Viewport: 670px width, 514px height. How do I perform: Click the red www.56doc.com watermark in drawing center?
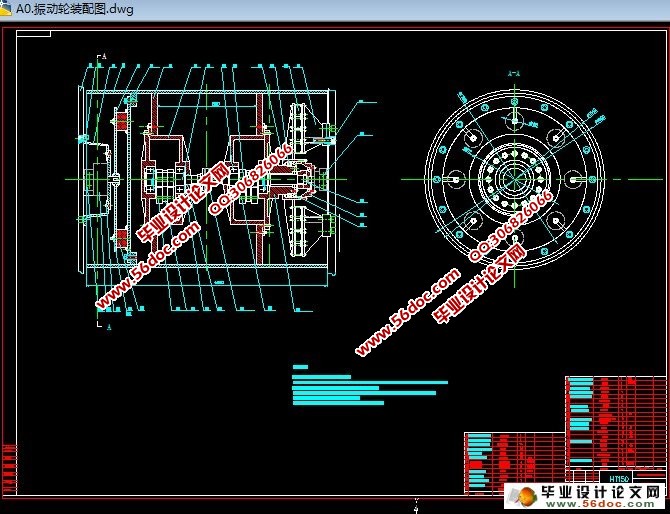coord(407,311)
